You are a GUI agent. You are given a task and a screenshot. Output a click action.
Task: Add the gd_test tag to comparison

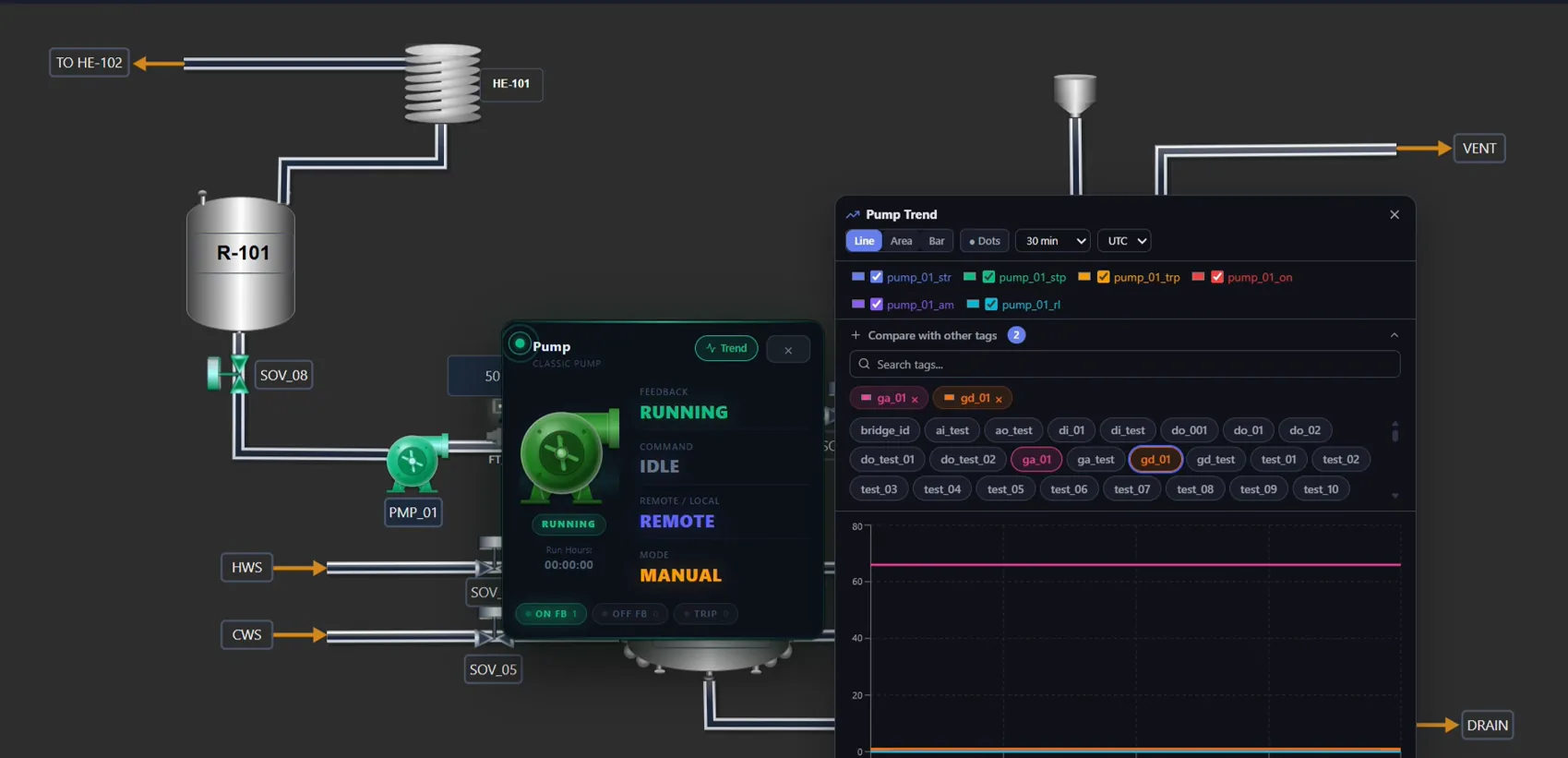(1215, 460)
